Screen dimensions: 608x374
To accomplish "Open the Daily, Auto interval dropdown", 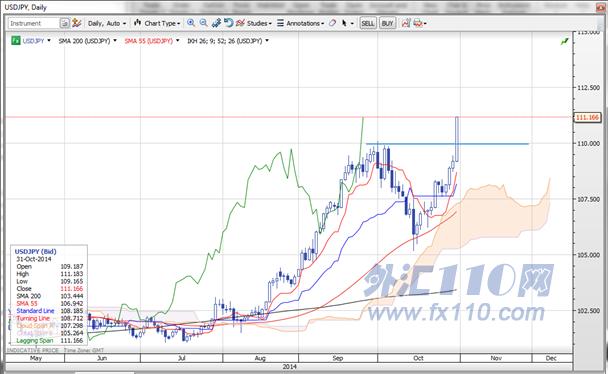I will (x=107, y=23).
